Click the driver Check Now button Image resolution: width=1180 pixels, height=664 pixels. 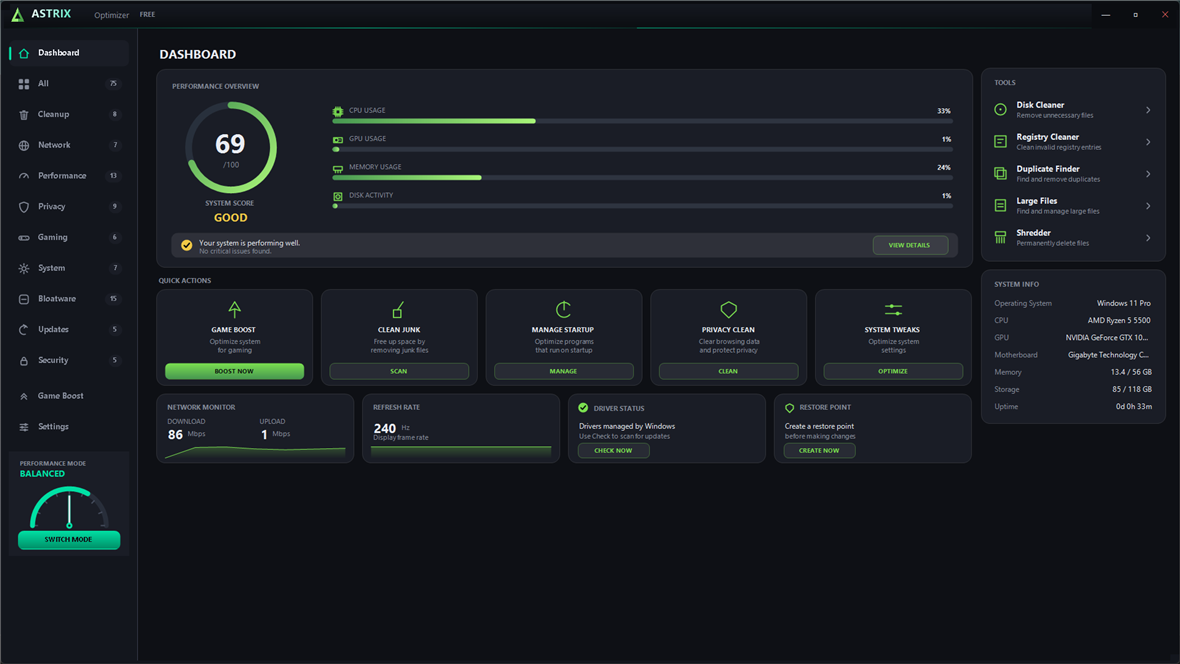coord(613,451)
